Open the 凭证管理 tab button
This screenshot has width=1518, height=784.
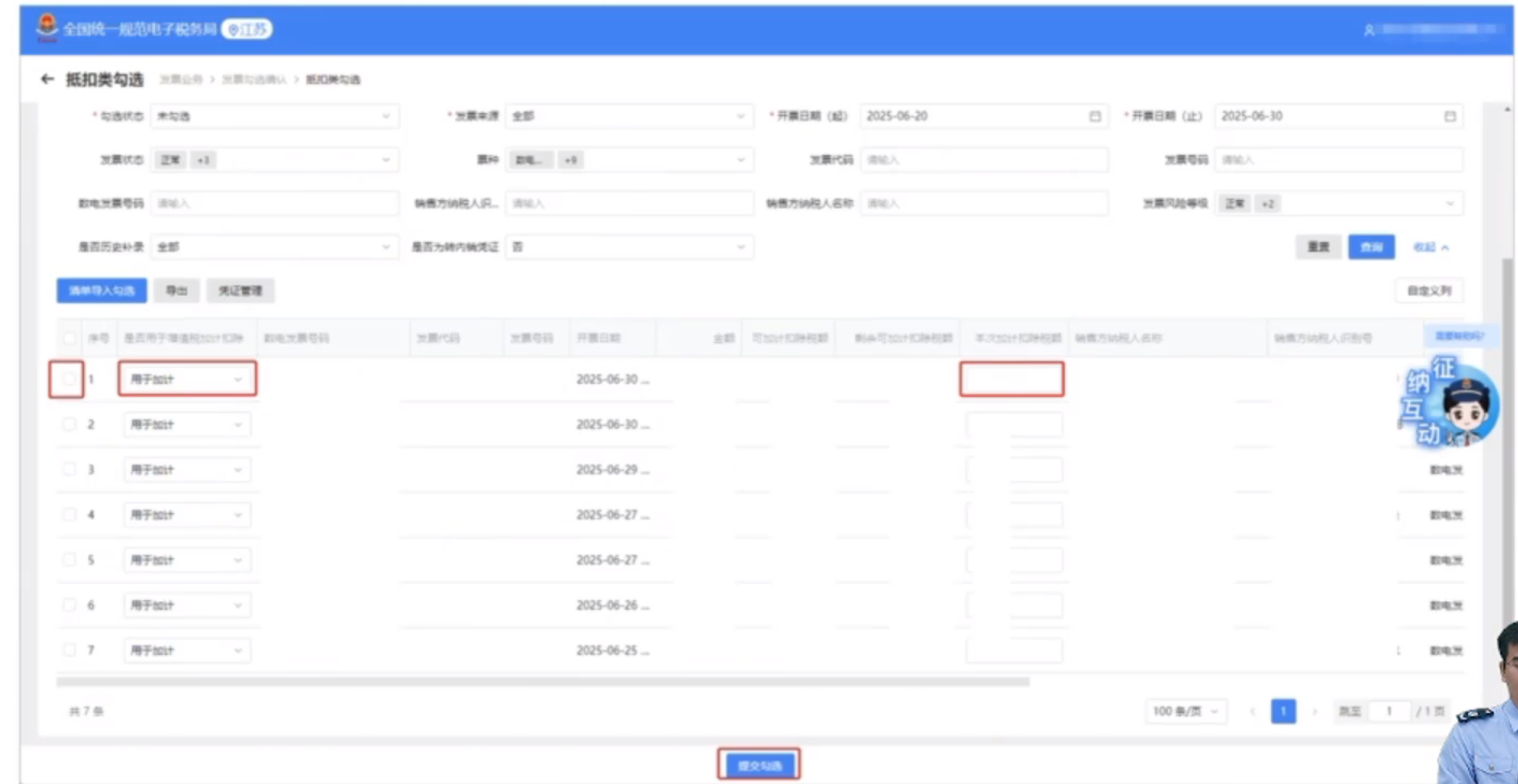coord(240,290)
